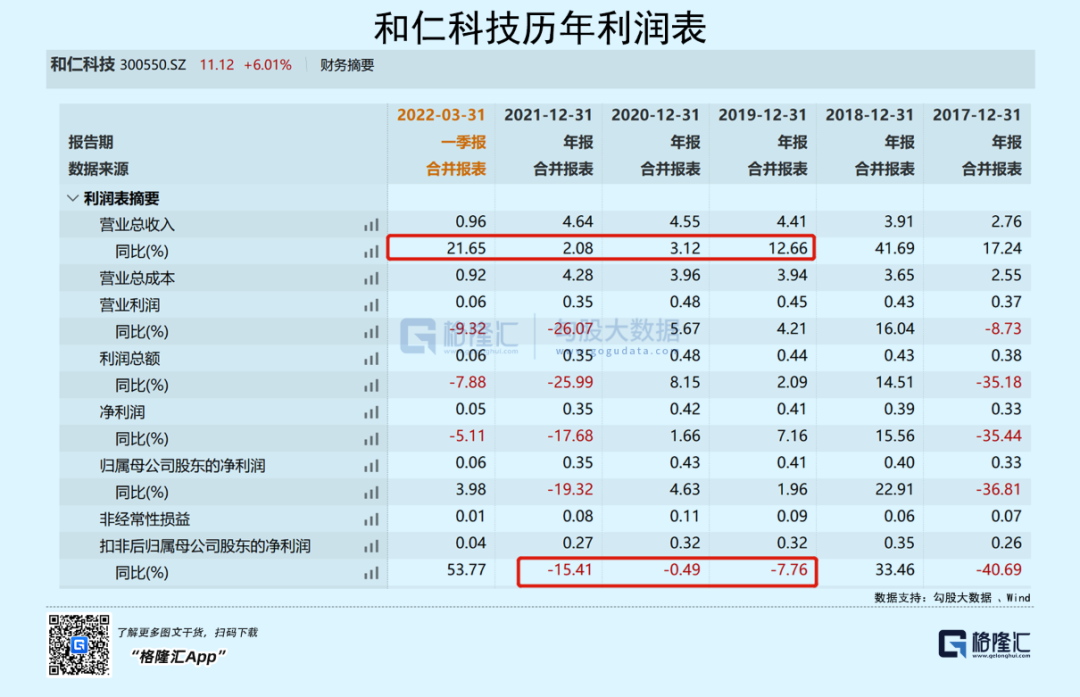The image size is (1080, 697).
Task: Click the 2019-12-31 column header
Action: pos(762,115)
